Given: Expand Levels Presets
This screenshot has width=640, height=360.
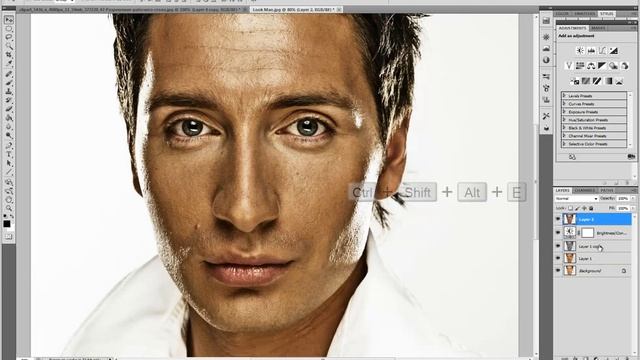Looking at the screenshot, I should 564,96.
